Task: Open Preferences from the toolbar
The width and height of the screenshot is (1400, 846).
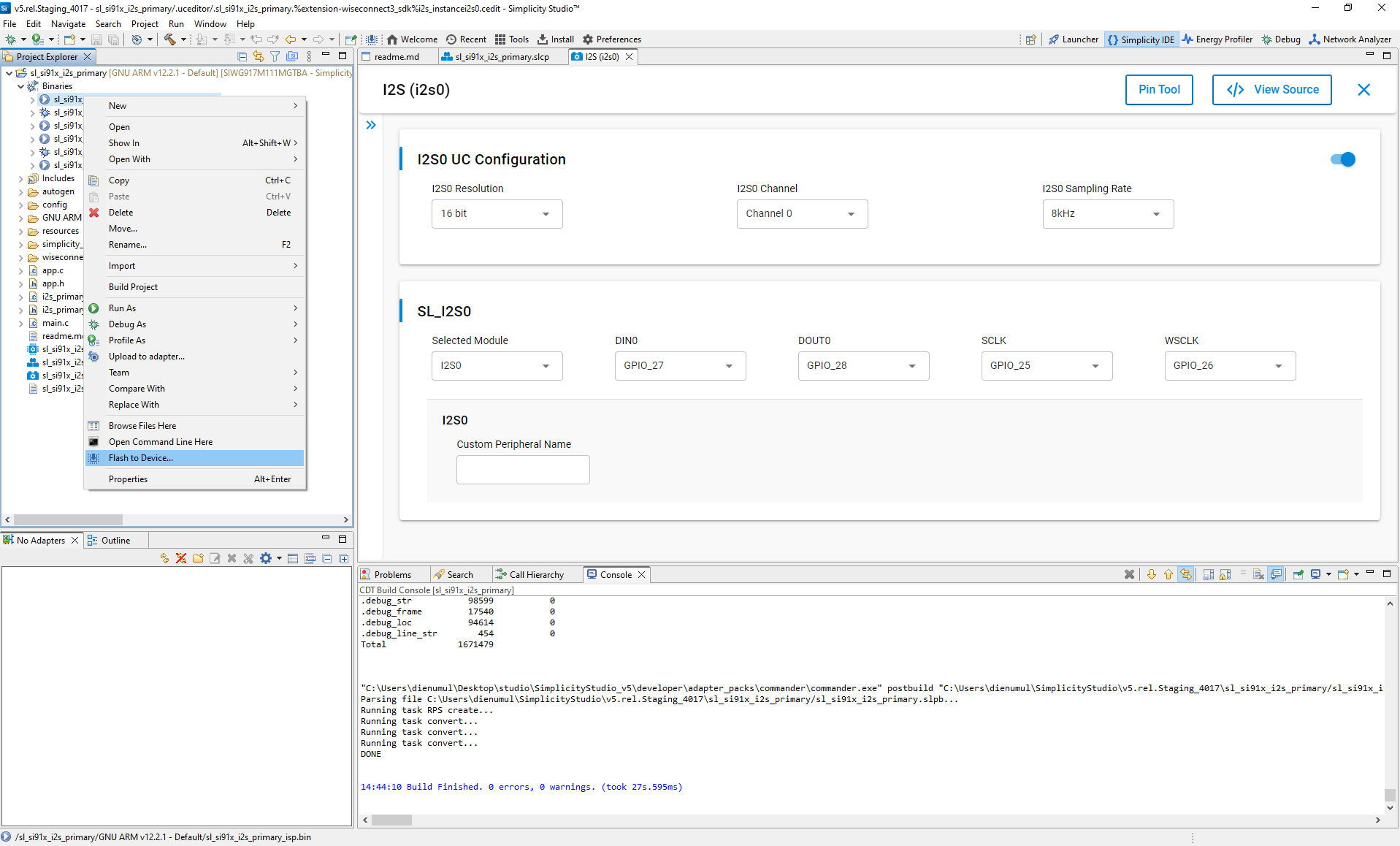Action: coord(611,39)
